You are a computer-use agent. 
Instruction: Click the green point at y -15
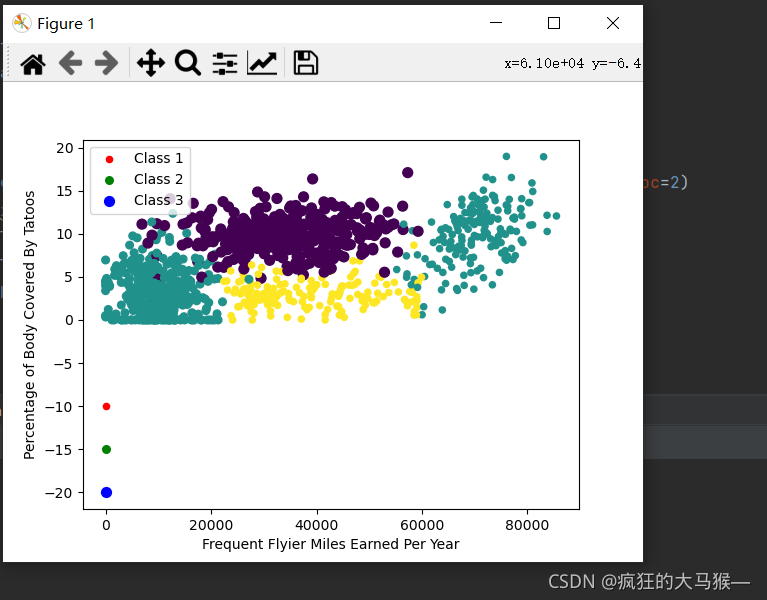coord(106,449)
